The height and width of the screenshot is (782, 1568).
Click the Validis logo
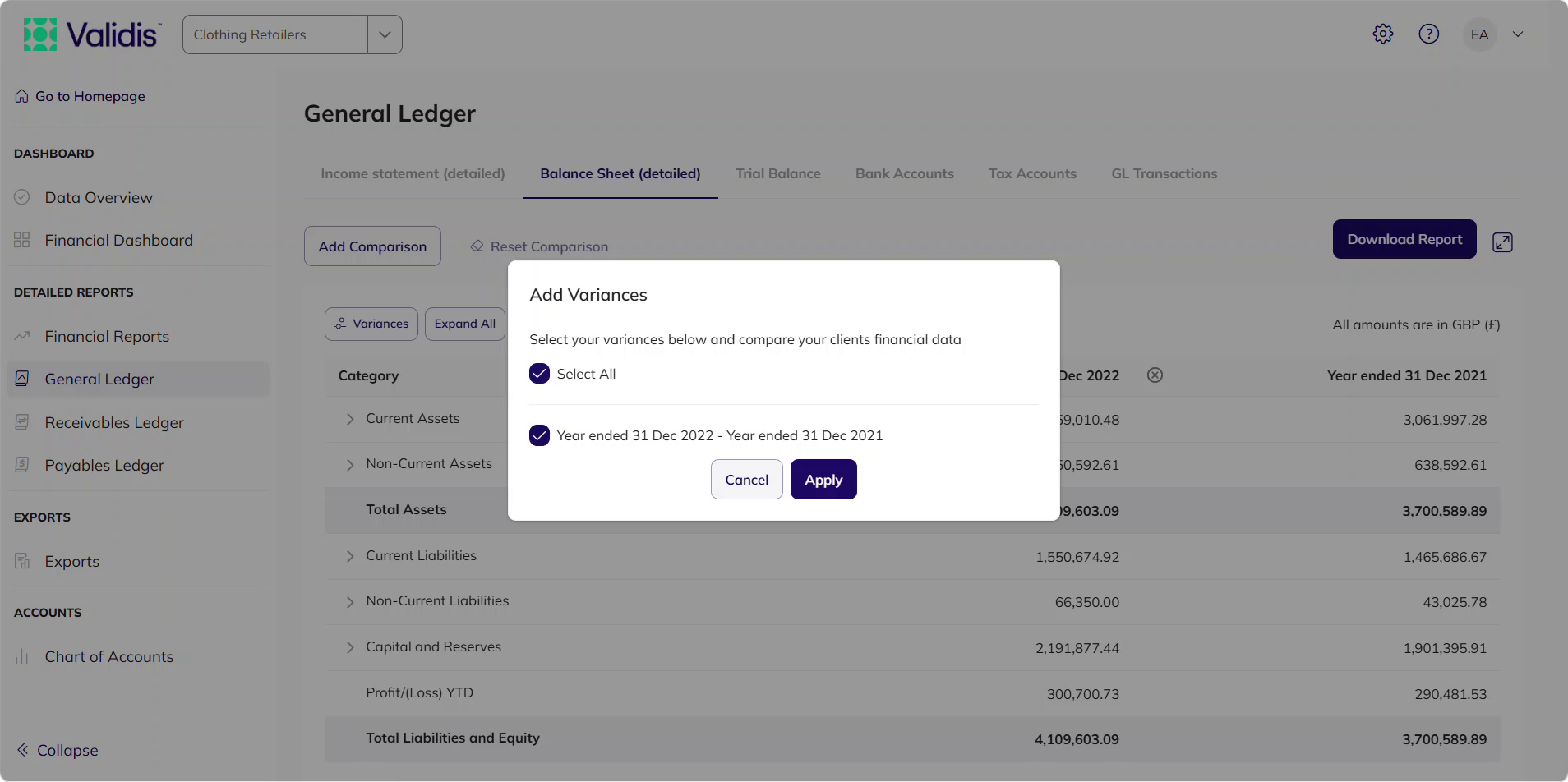coord(92,34)
